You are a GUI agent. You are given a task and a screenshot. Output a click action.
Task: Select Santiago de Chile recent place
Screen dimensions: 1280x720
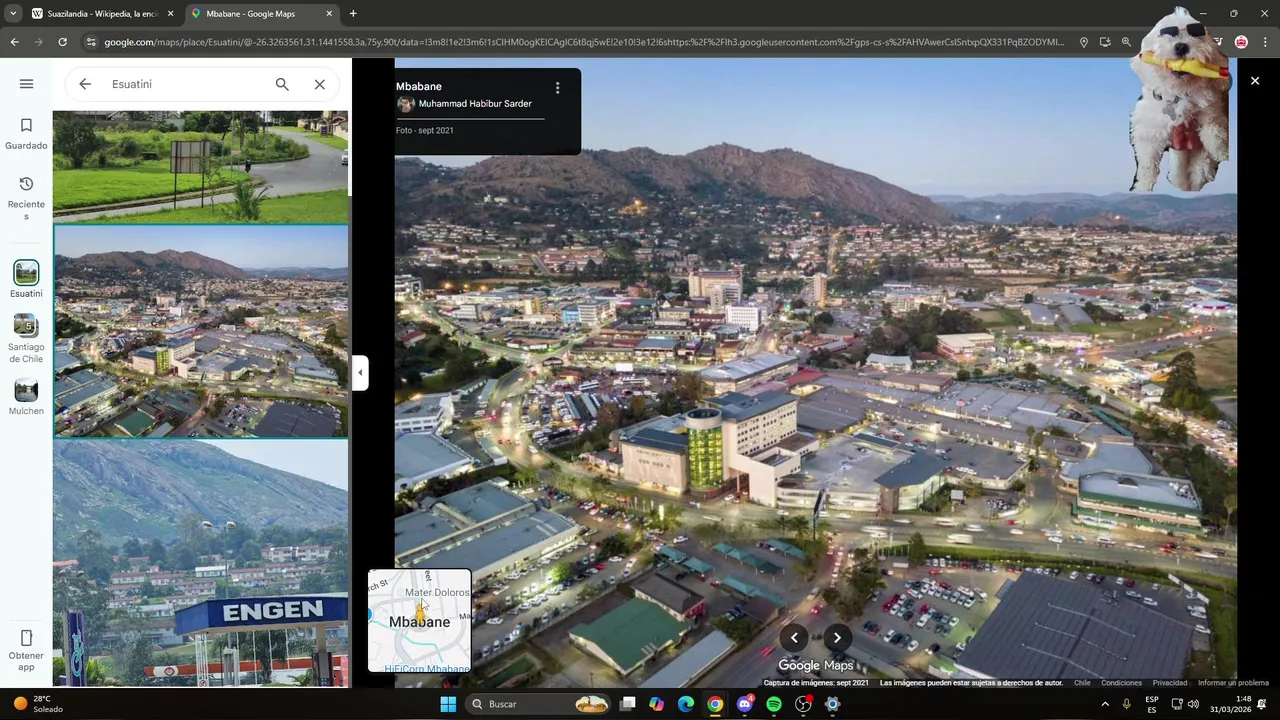tap(26, 339)
